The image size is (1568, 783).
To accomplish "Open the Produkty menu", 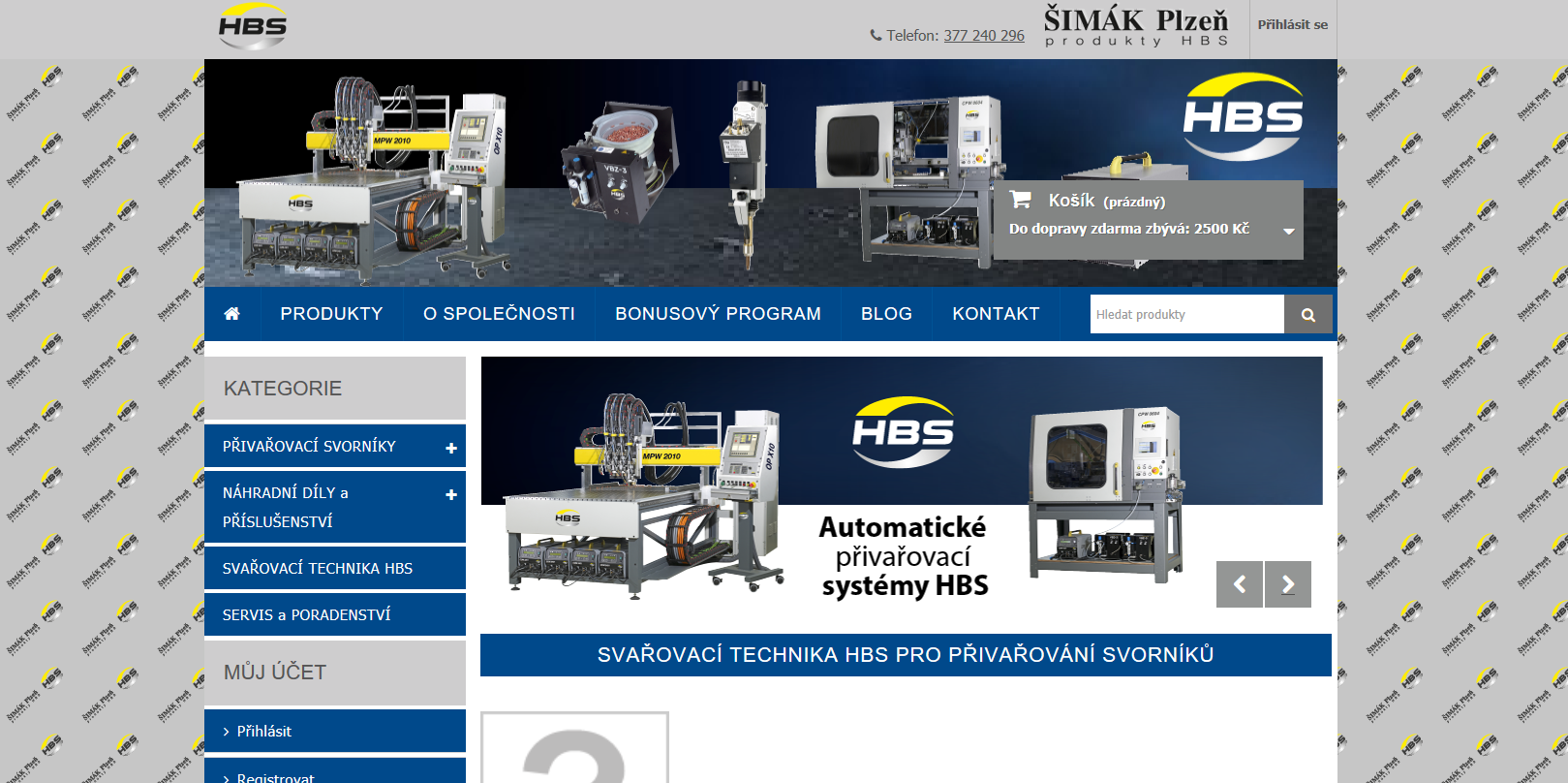I will (331, 314).
